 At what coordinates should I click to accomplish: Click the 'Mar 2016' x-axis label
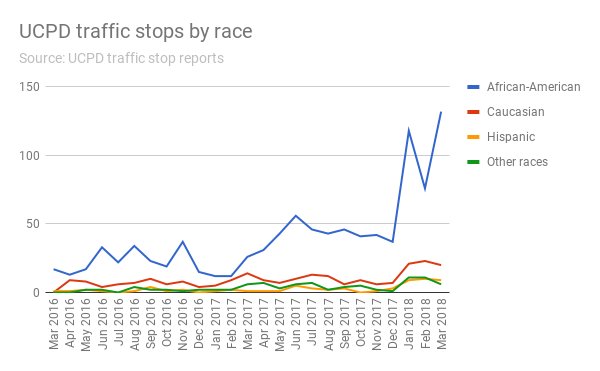54,324
